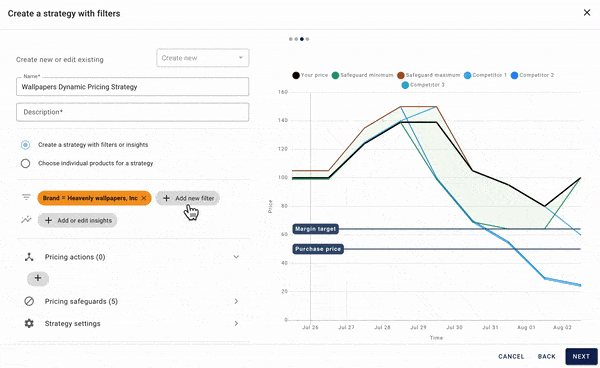
Task: Click the Strategy settings gear icon
Action: (x=29, y=324)
